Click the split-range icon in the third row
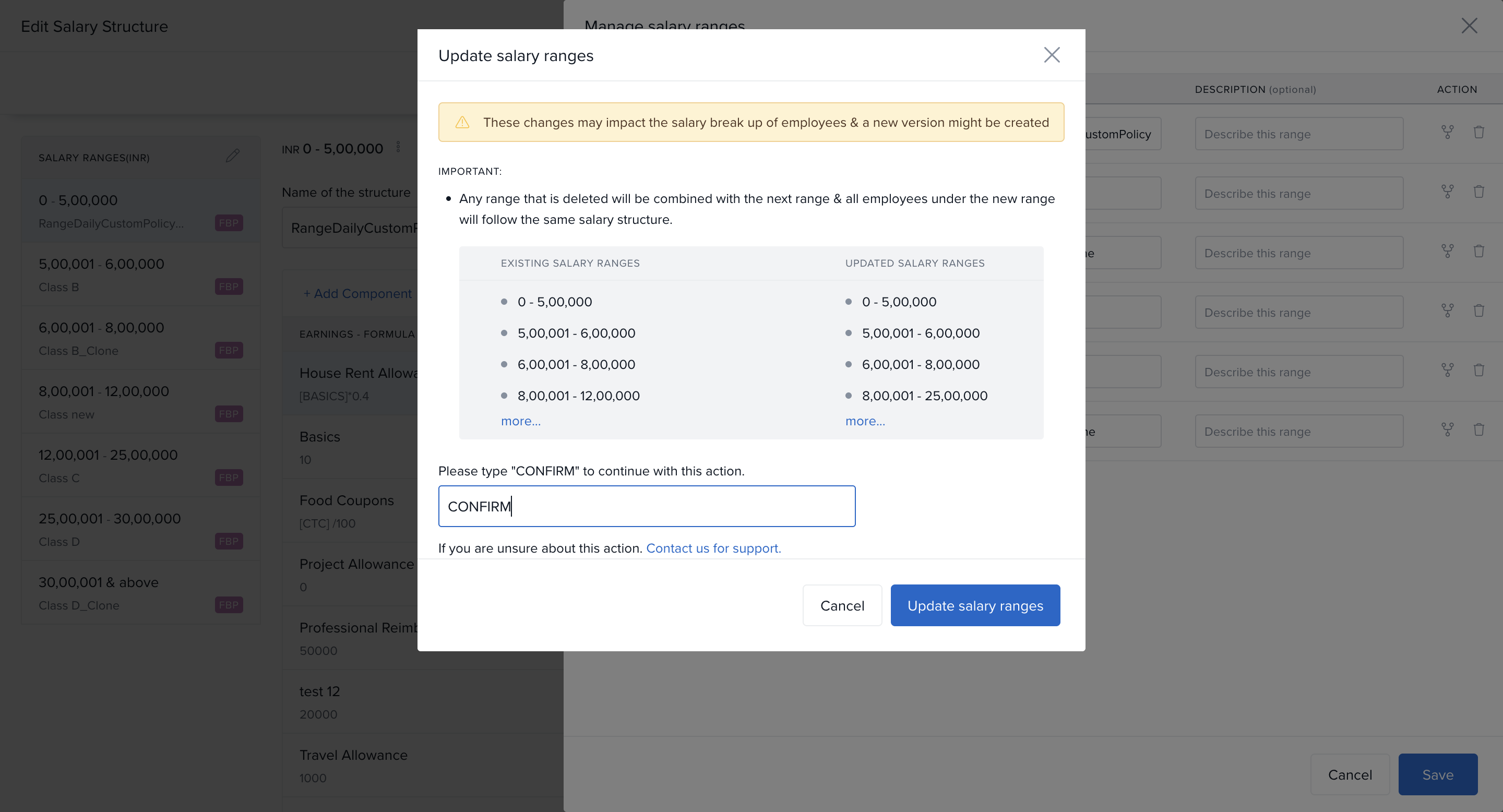Screen dimensions: 1503x812 (1447, 252)
